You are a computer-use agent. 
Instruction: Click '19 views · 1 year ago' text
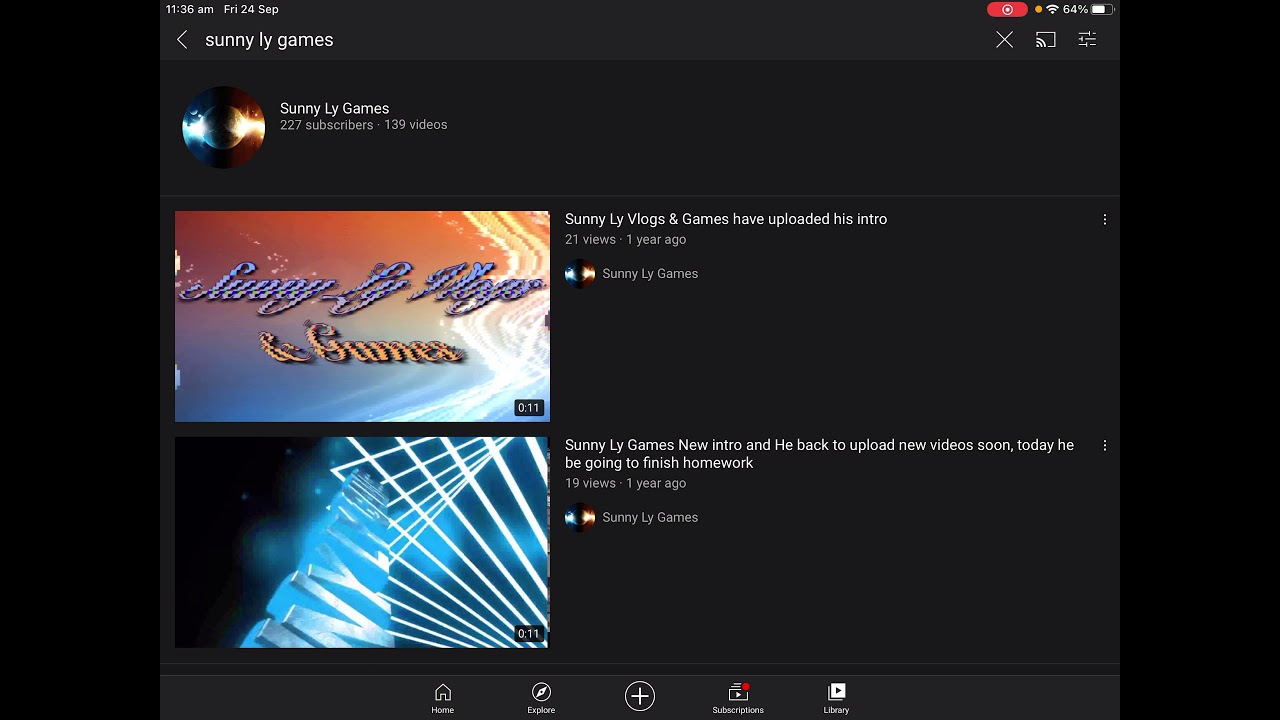625,484
